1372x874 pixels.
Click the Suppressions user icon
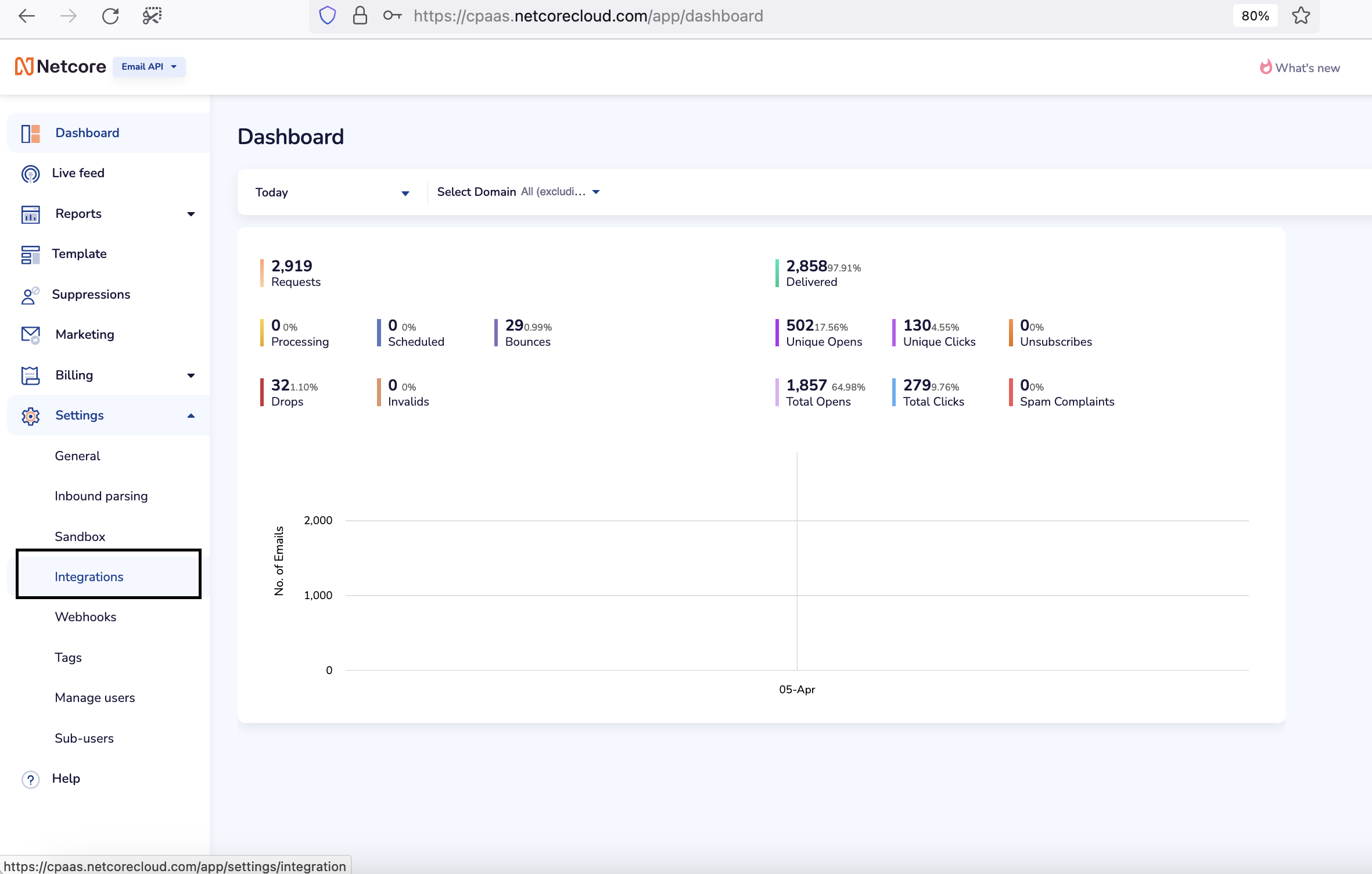pyautogui.click(x=30, y=295)
